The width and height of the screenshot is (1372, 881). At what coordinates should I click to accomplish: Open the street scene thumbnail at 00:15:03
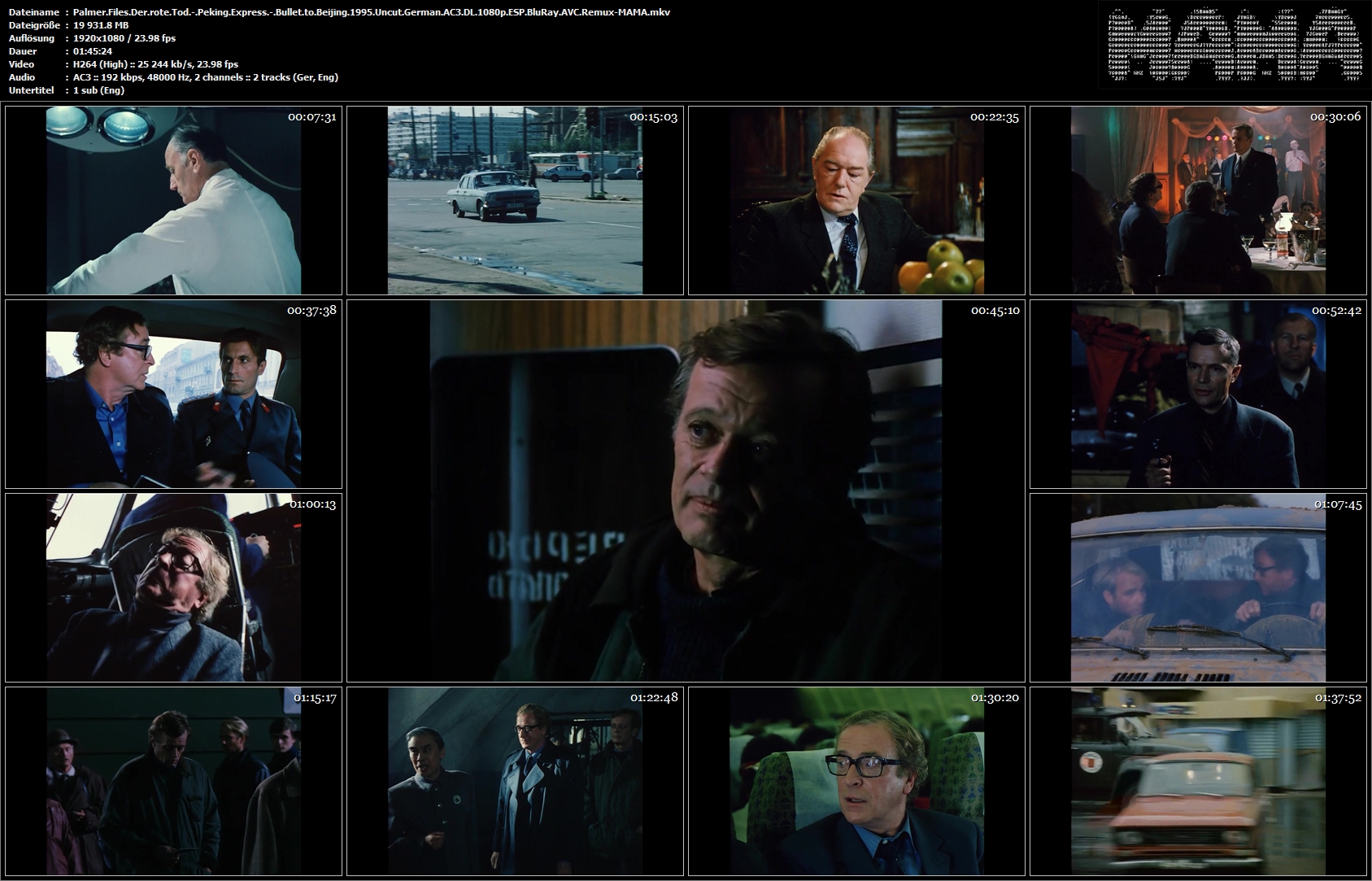515,200
